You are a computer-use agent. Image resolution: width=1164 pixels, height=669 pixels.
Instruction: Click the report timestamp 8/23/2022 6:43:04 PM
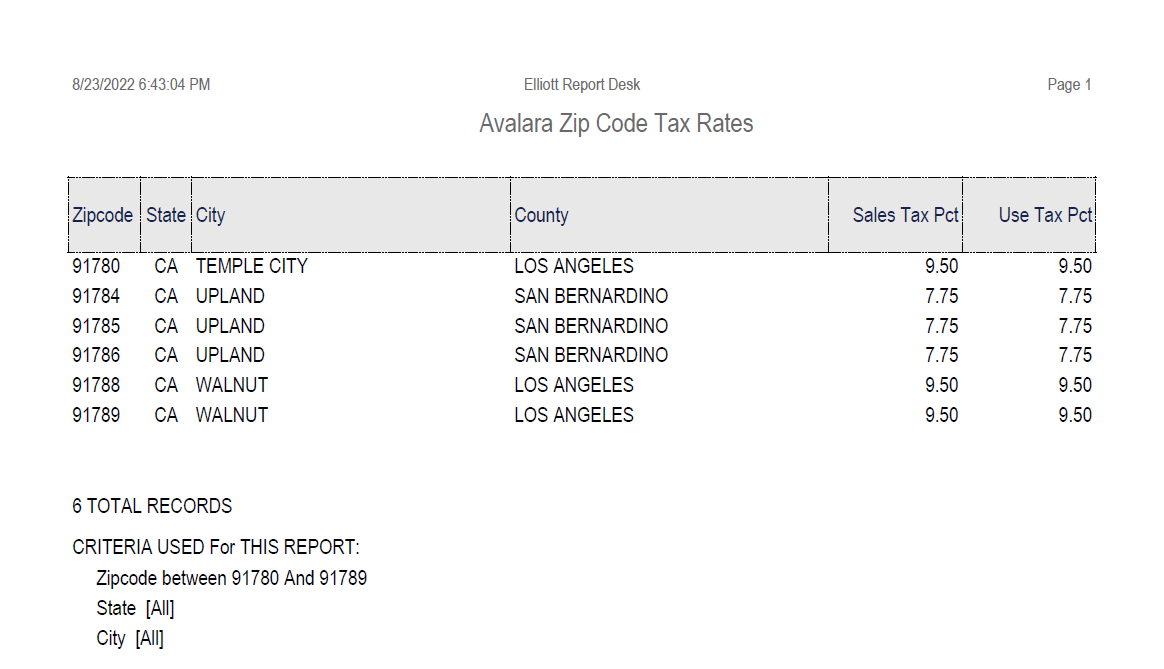[x=141, y=85]
